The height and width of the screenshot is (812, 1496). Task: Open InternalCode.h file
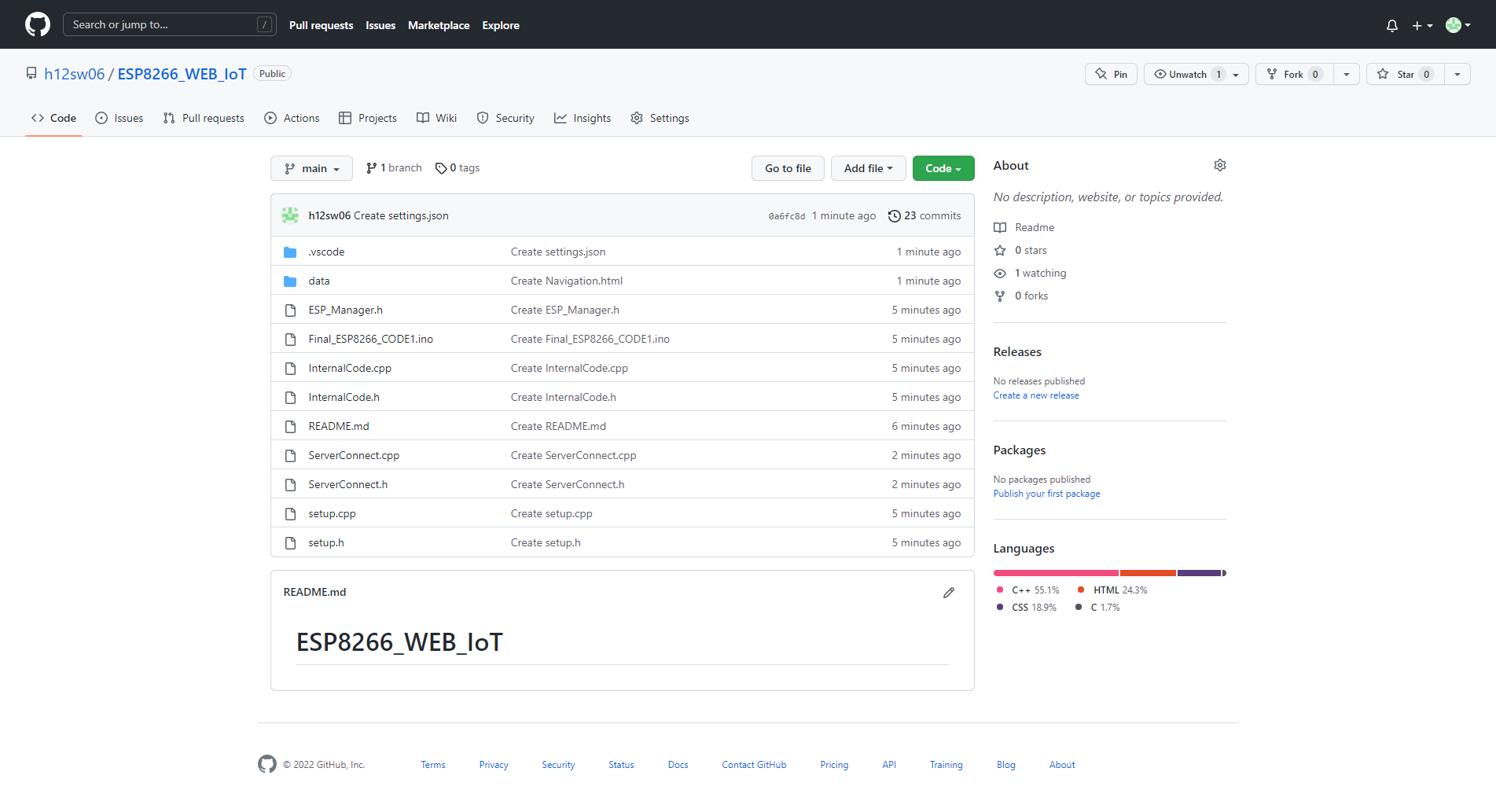(344, 397)
